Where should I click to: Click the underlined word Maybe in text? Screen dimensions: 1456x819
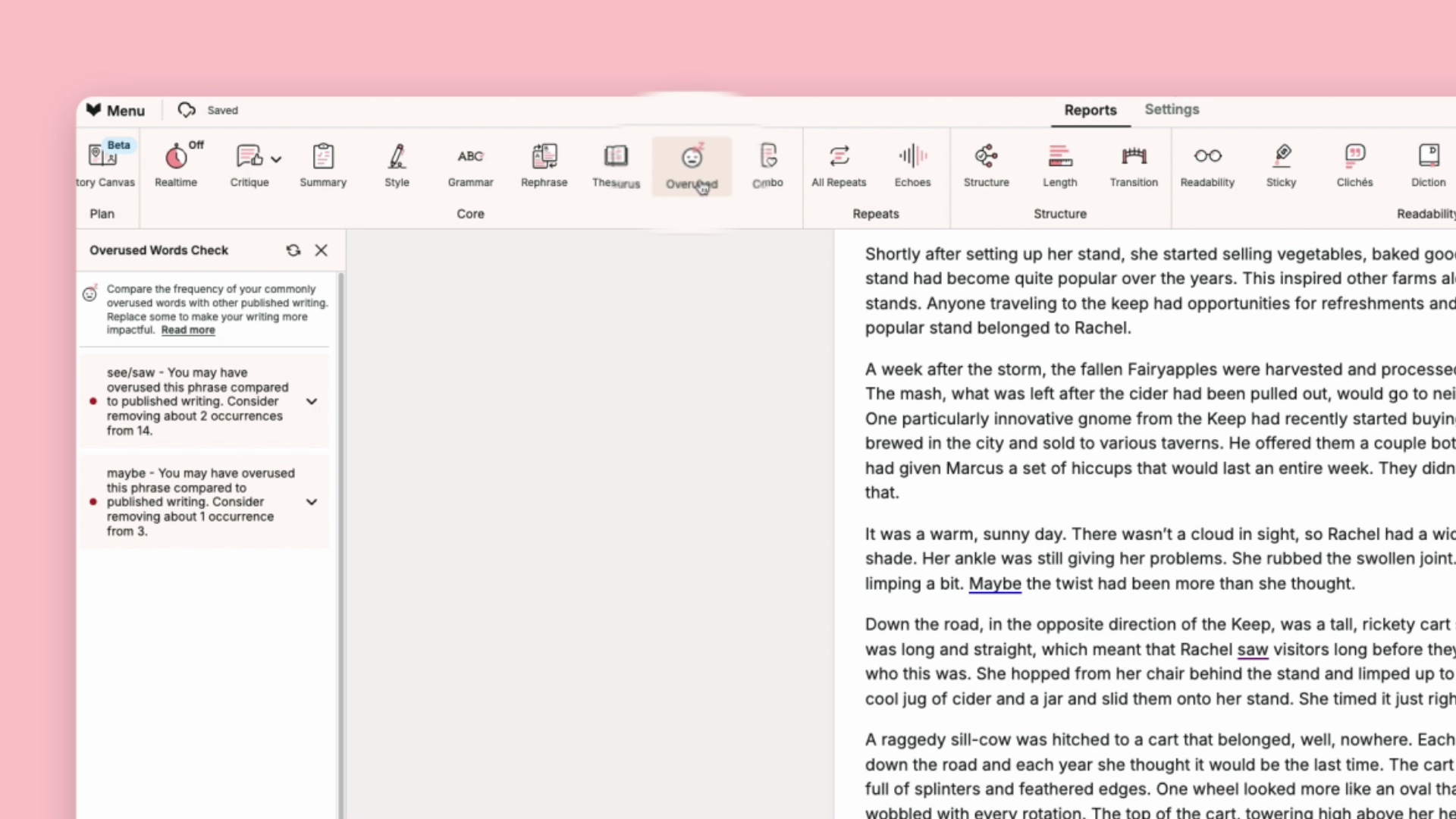pos(995,584)
